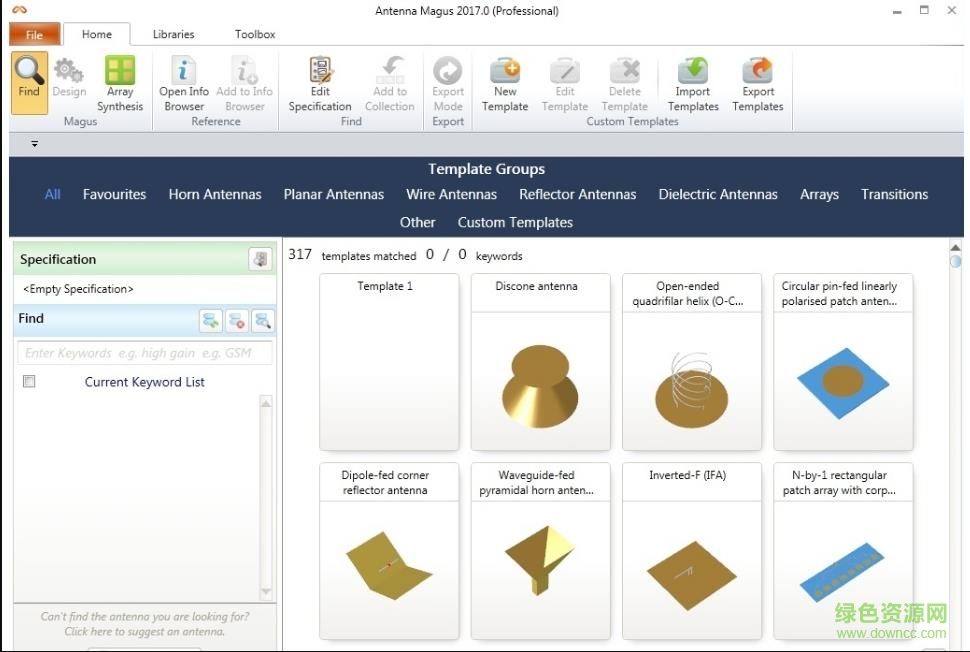
Task: Click the Enter Keywords search field
Action: [x=145, y=353]
